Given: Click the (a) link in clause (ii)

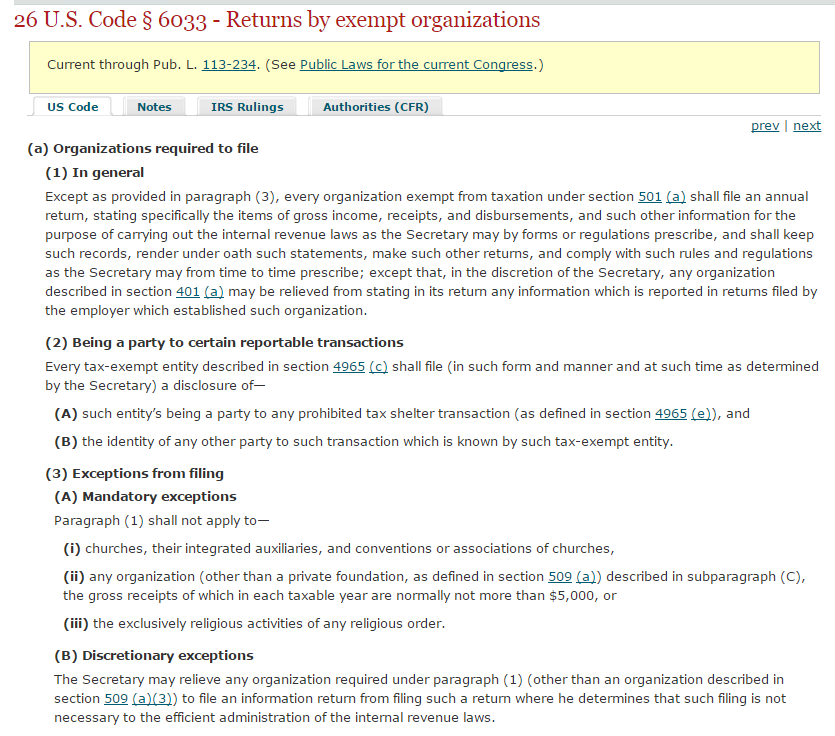Looking at the screenshot, I should [586, 577].
